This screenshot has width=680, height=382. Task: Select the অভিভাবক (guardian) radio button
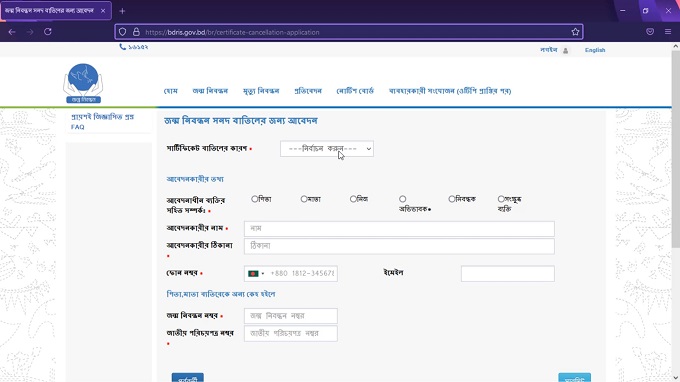click(x=402, y=199)
